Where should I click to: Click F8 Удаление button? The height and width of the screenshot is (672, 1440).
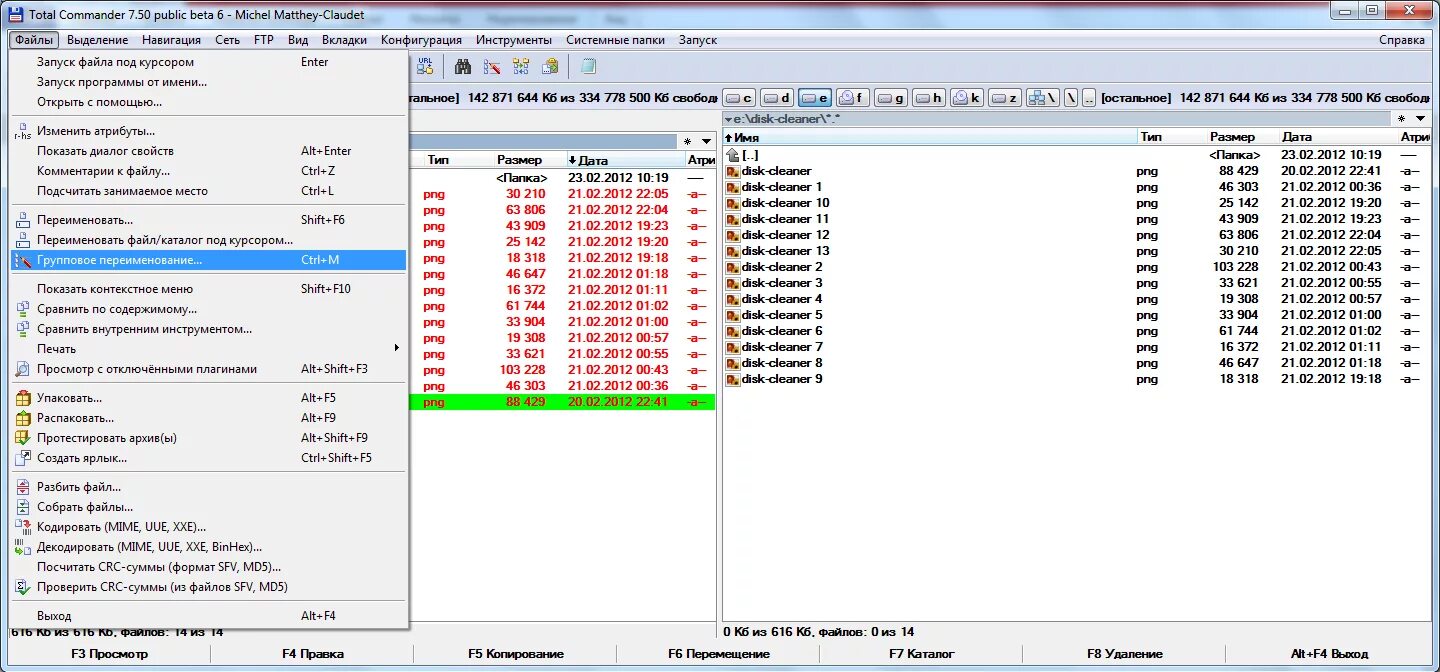click(1125, 654)
